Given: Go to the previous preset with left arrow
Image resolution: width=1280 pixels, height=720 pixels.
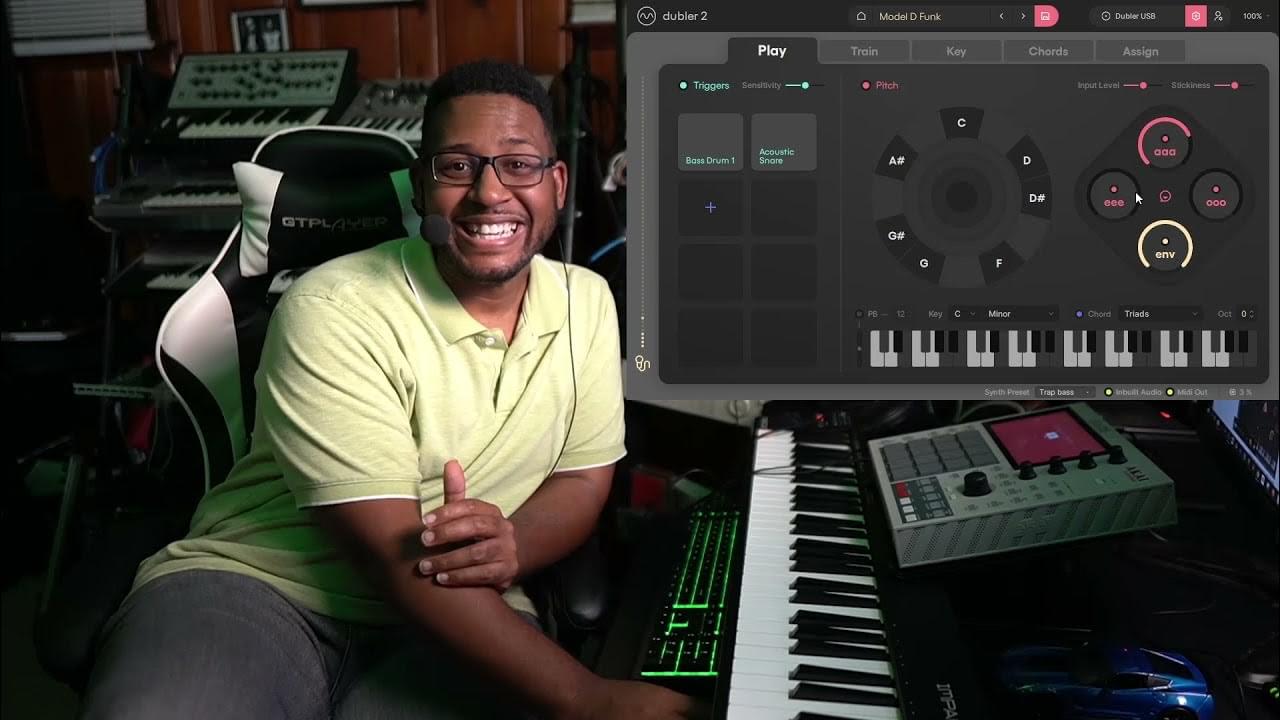Looking at the screenshot, I should 1001,16.
